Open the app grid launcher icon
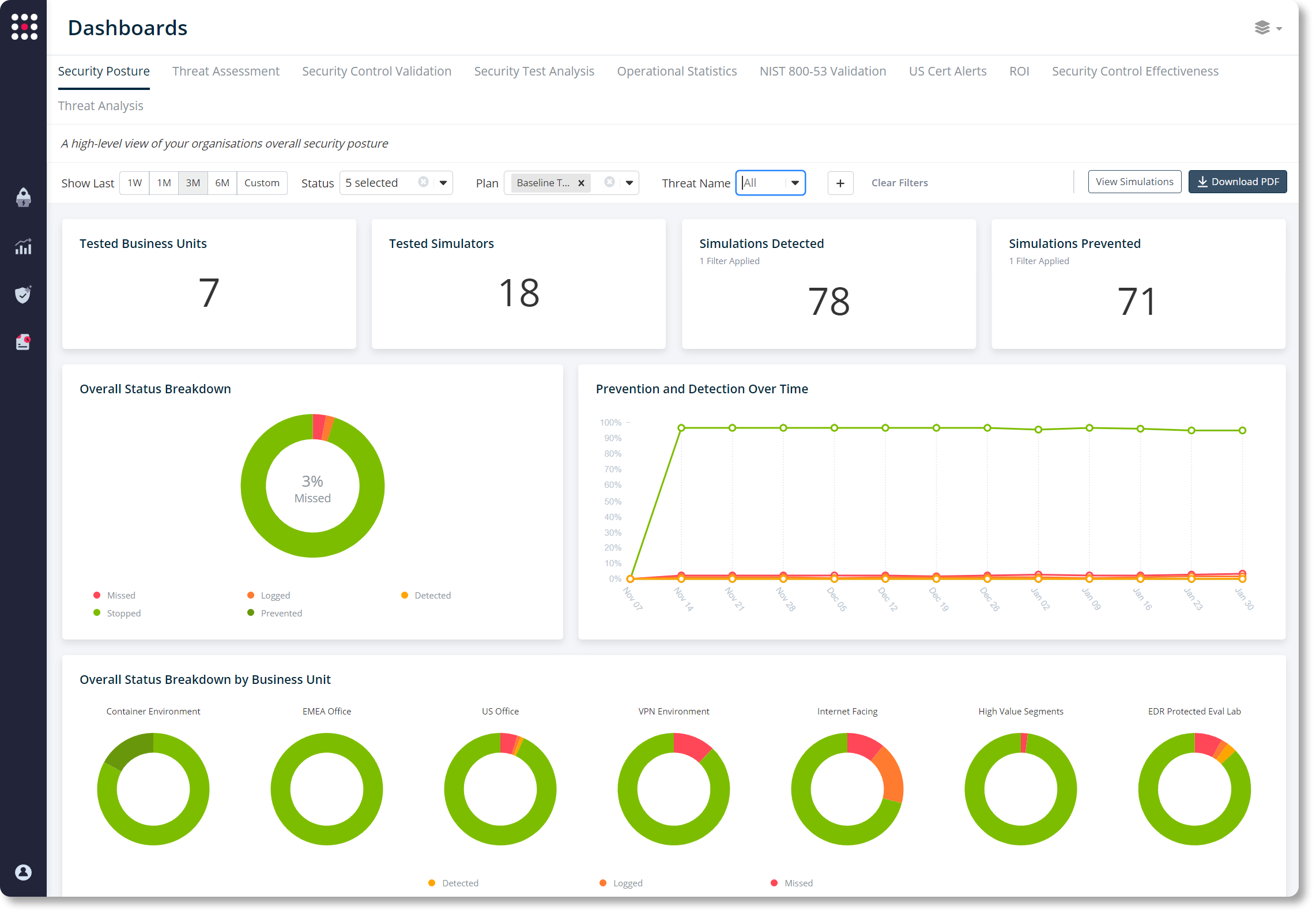 tap(24, 27)
